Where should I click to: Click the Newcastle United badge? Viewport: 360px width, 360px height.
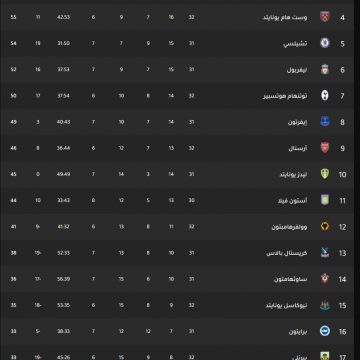[x=325, y=305]
